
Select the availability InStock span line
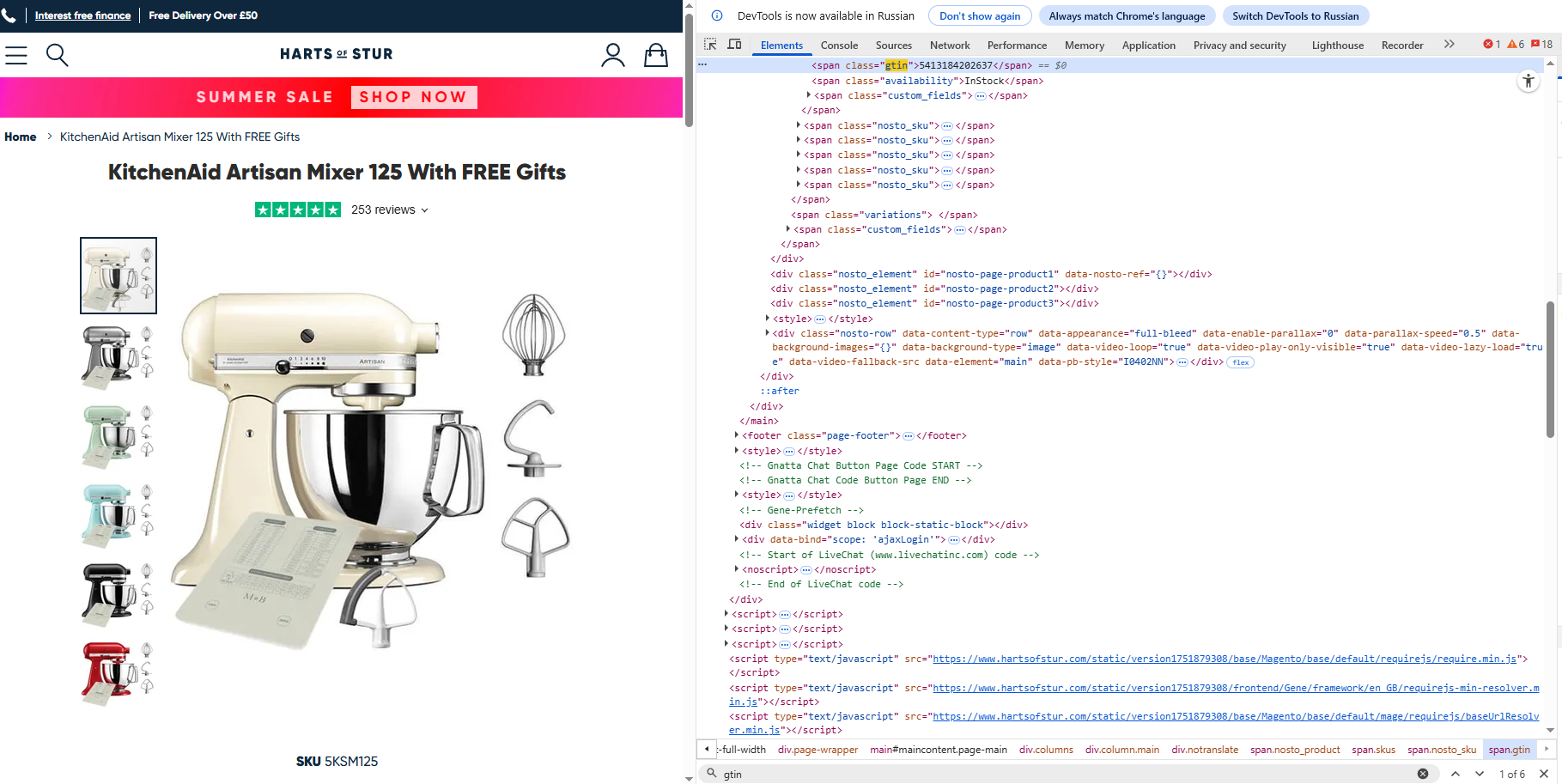tap(927, 81)
